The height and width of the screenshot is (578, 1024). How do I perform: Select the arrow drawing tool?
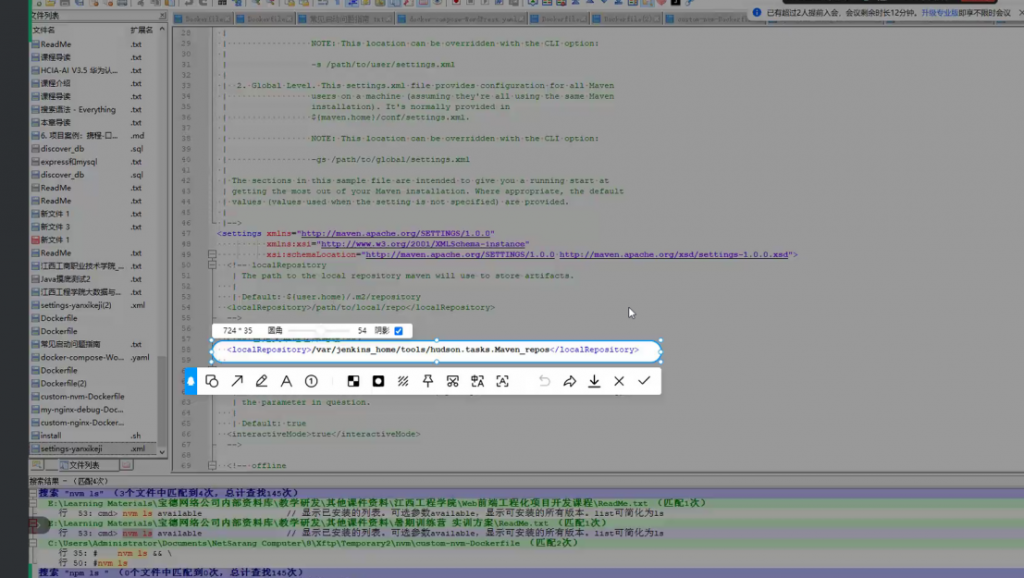pos(237,381)
